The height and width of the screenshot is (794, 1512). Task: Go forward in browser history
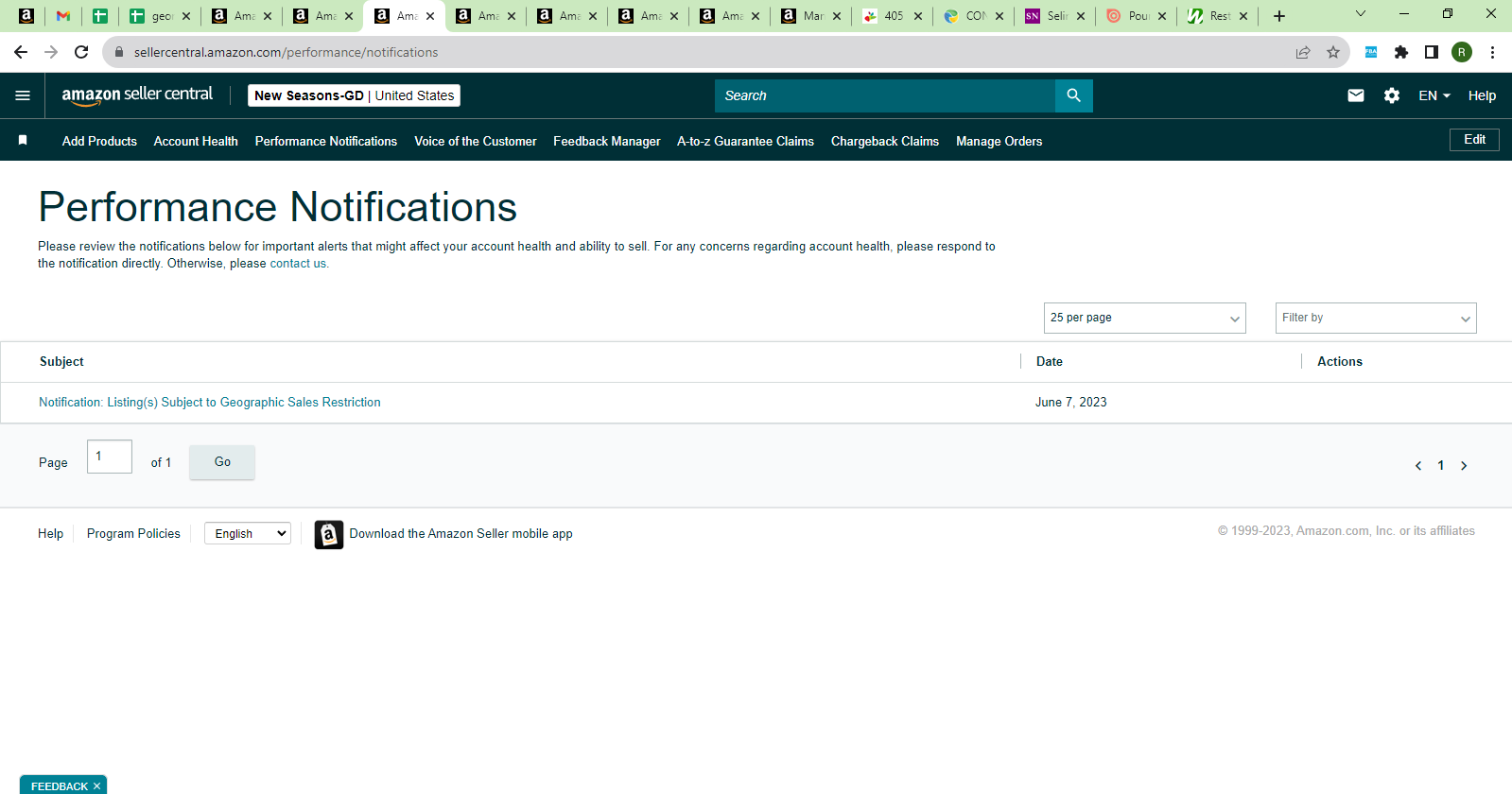click(x=51, y=52)
